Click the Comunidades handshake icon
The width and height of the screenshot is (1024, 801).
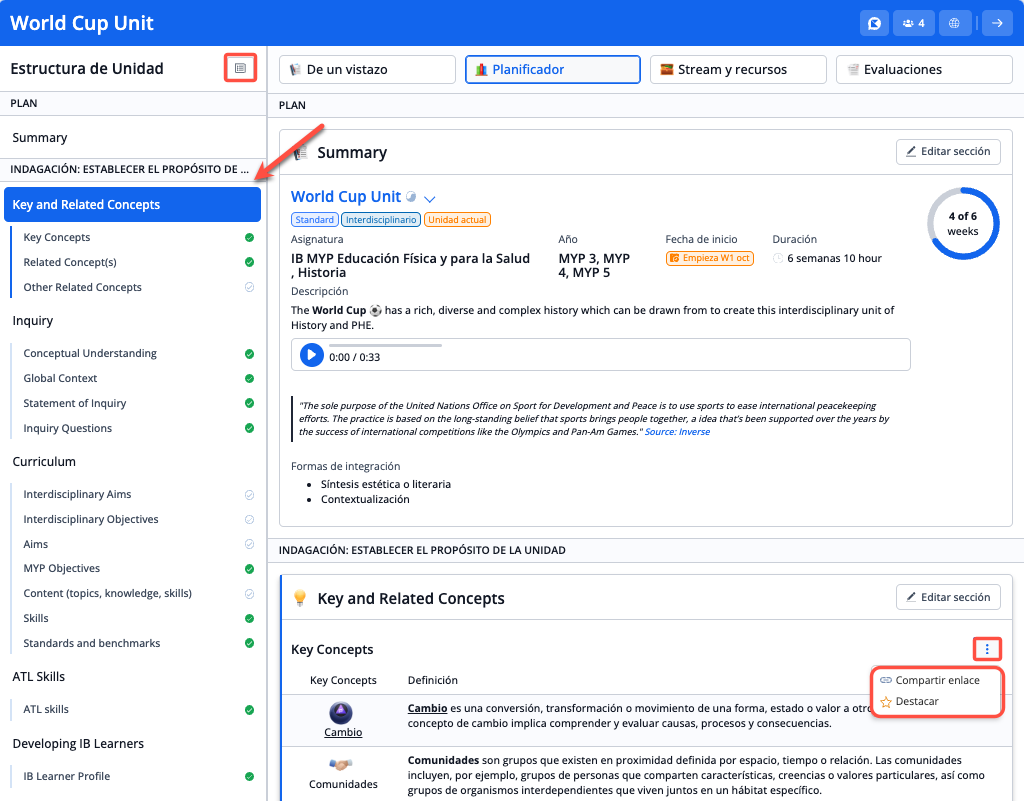[342, 764]
